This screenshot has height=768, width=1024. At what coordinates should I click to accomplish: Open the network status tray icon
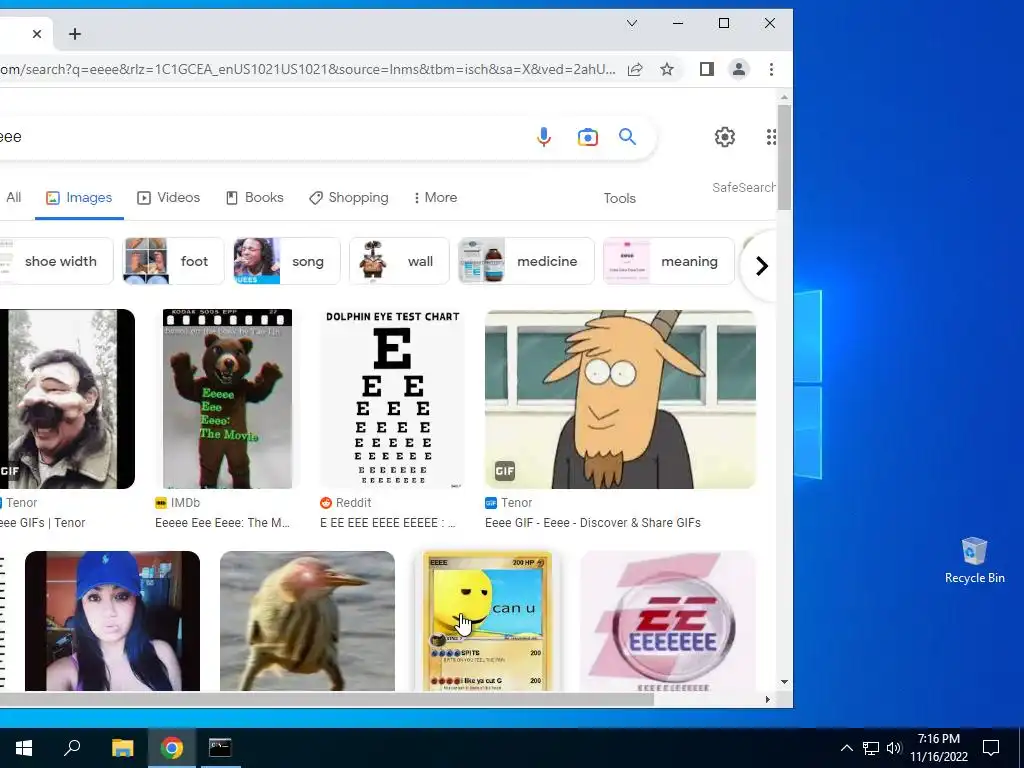[871, 748]
